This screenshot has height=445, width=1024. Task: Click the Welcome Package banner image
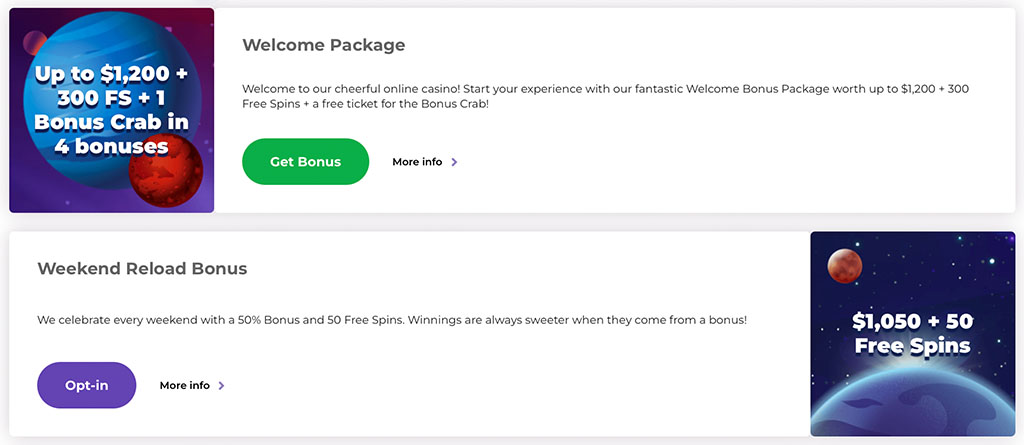tap(112, 110)
